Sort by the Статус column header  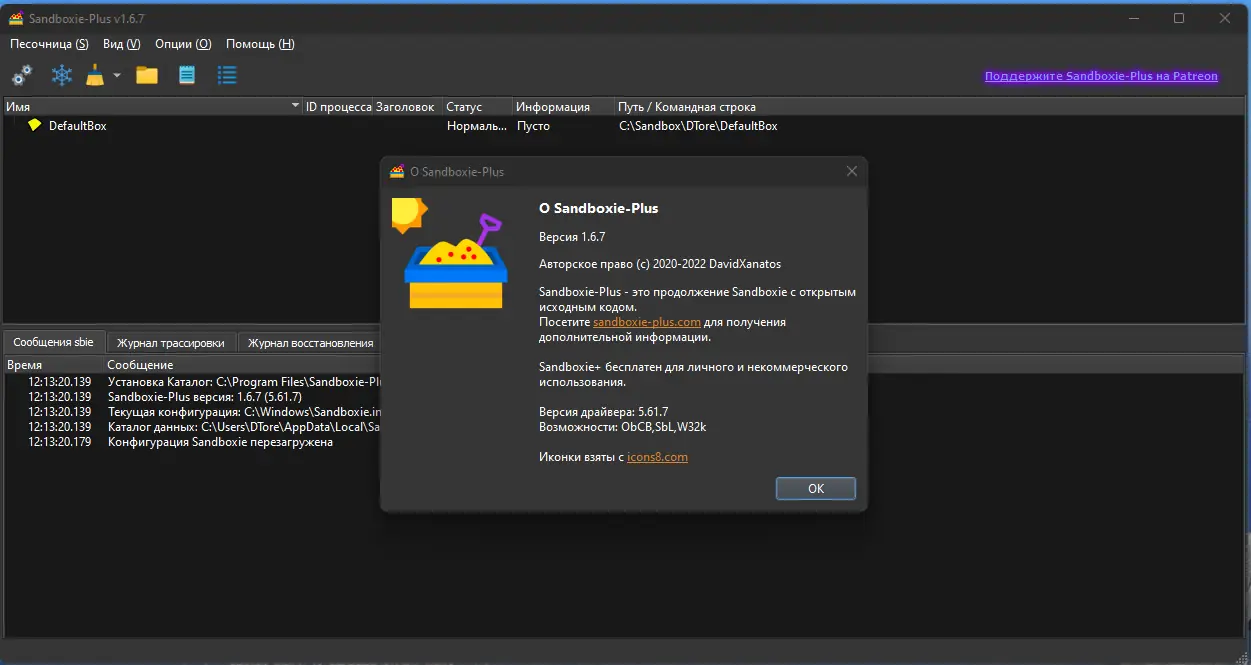pos(478,106)
